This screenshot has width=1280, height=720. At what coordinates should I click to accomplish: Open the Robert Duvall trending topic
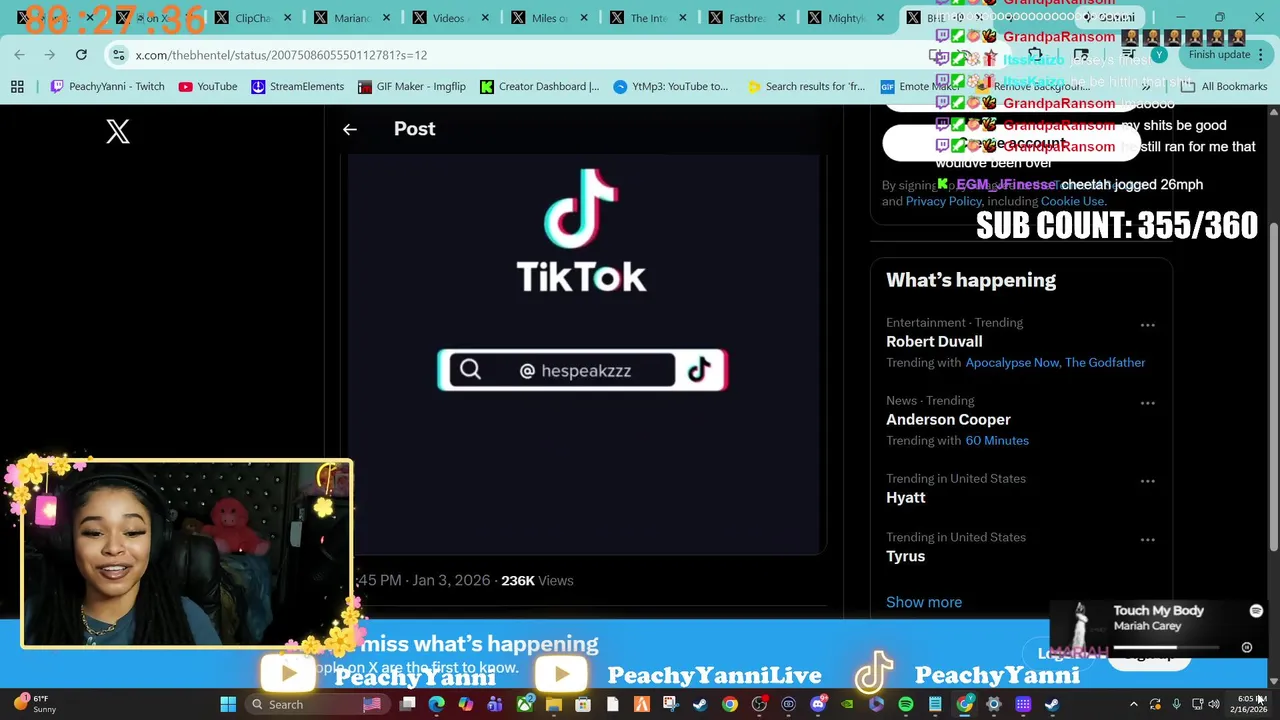tap(934, 342)
